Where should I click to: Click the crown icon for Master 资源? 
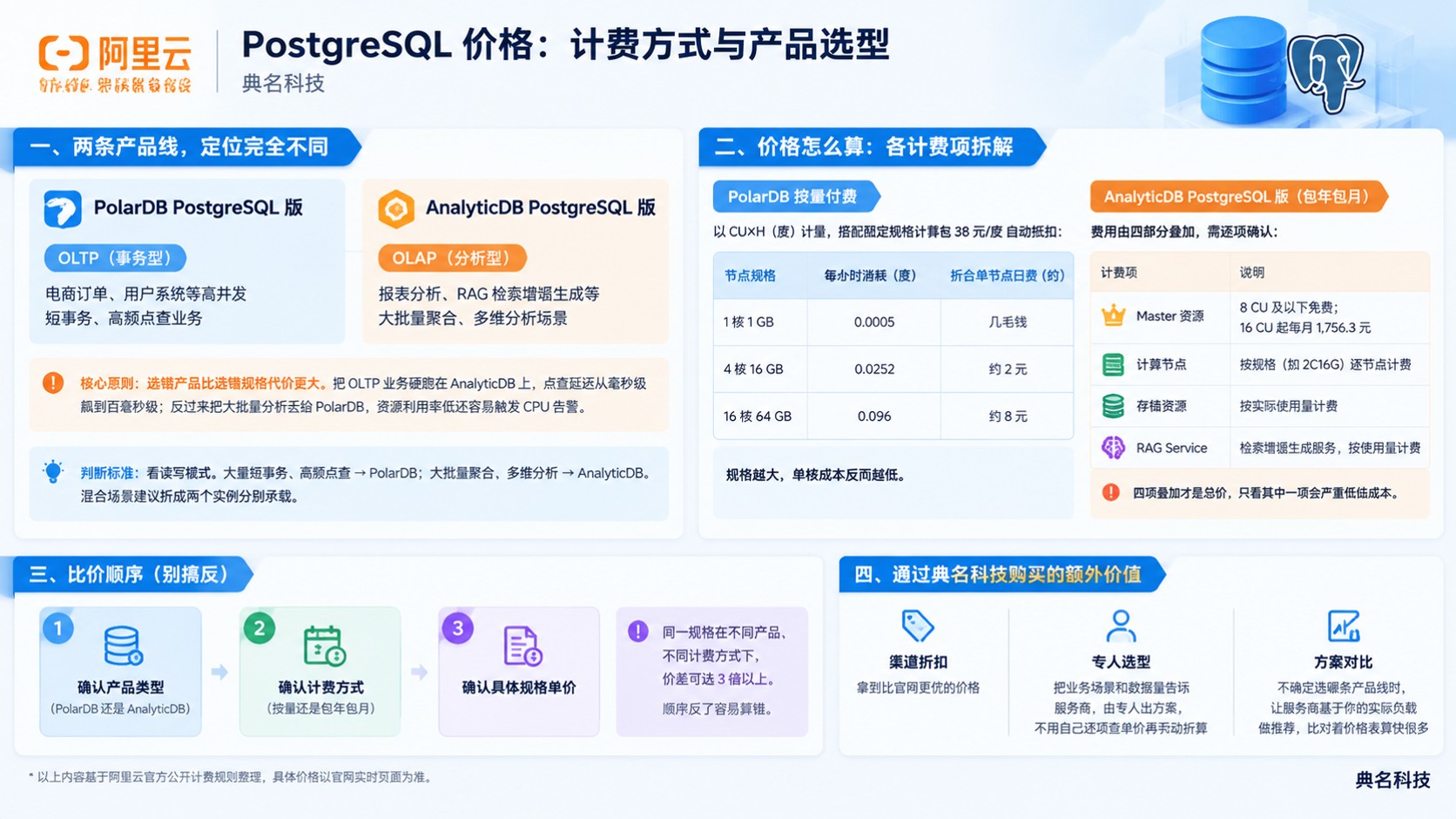(1113, 315)
